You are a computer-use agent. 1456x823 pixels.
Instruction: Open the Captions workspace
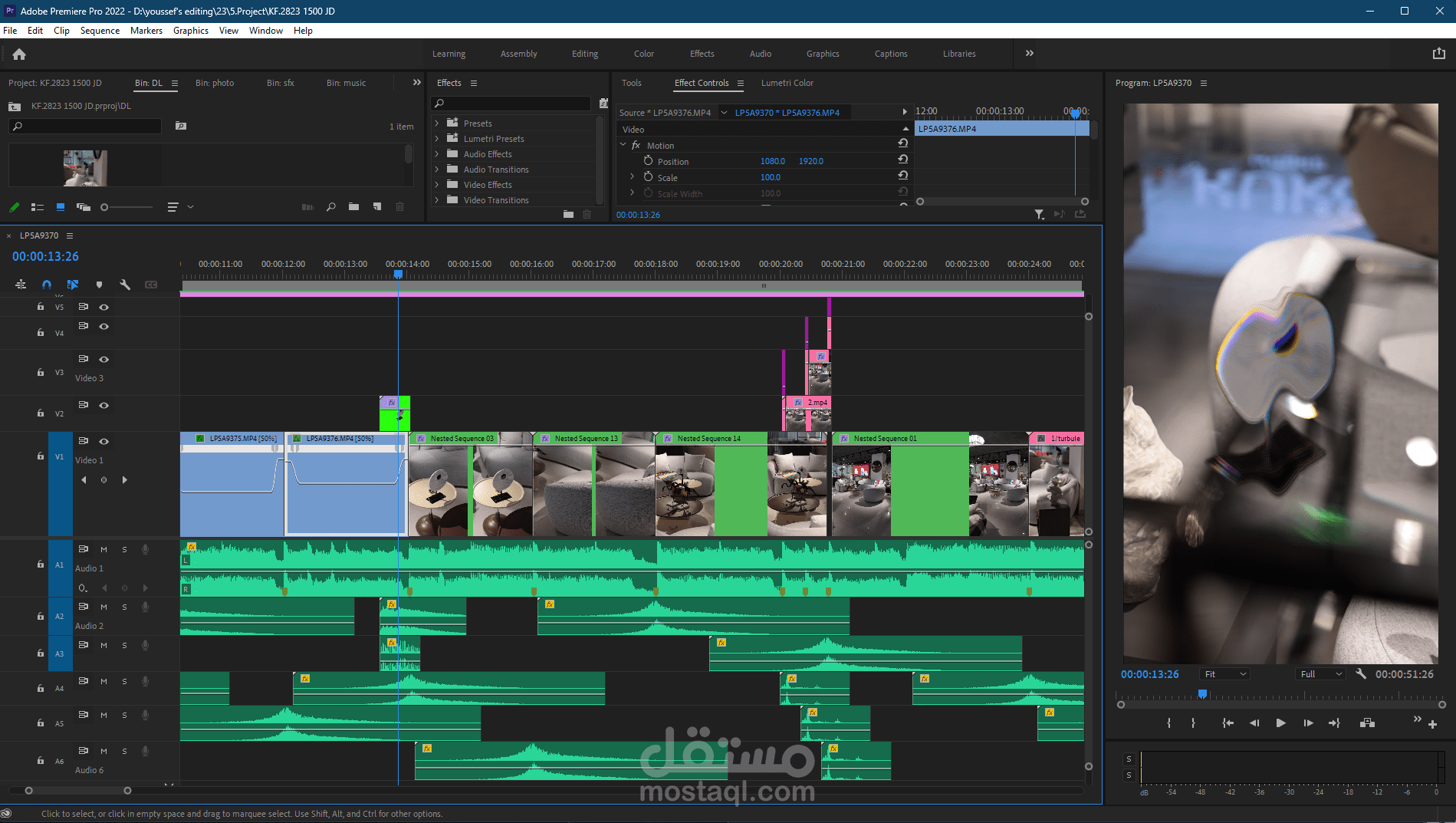(x=891, y=54)
